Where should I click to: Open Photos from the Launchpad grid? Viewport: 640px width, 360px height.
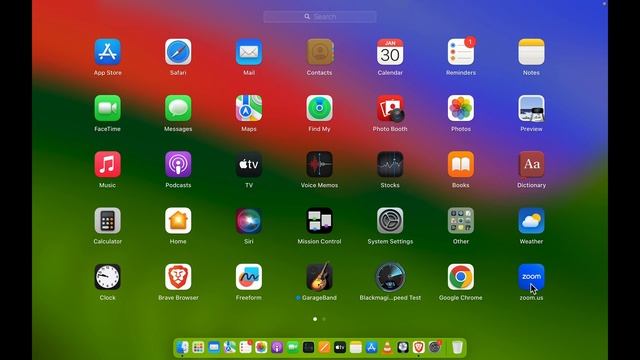point(461,108)
